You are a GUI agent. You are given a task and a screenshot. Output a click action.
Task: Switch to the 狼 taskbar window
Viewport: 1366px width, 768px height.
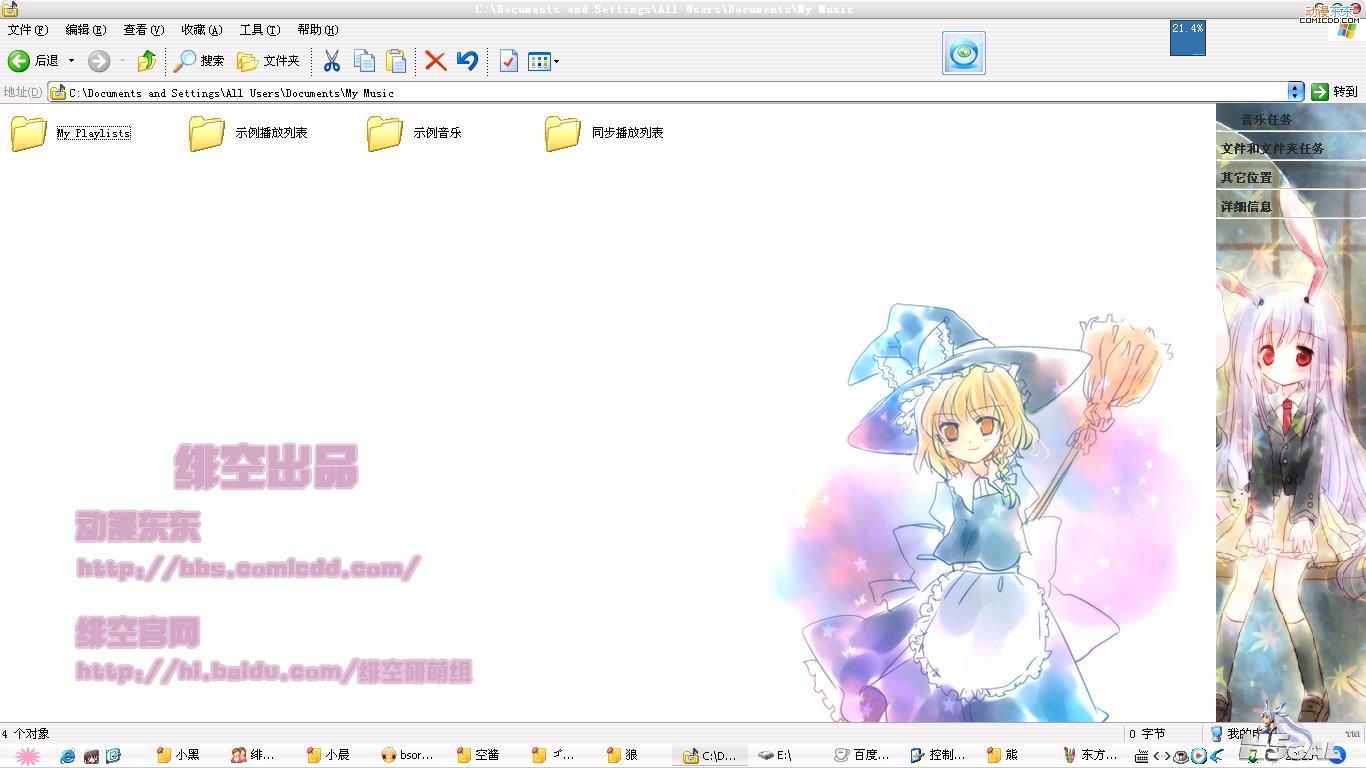click(x=623, y=756)
